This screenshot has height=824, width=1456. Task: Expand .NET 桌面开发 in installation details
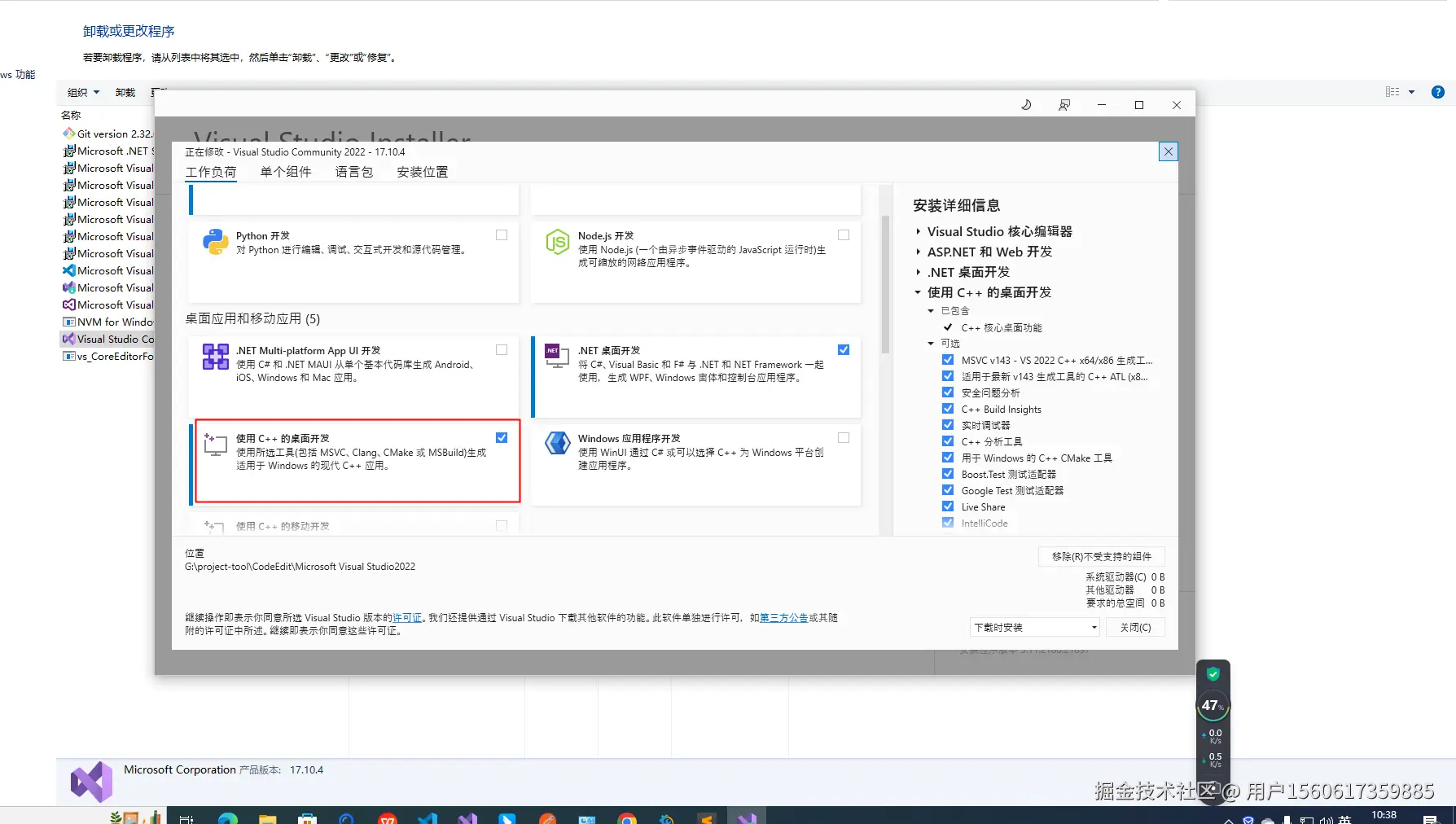[x=918, y=273]
